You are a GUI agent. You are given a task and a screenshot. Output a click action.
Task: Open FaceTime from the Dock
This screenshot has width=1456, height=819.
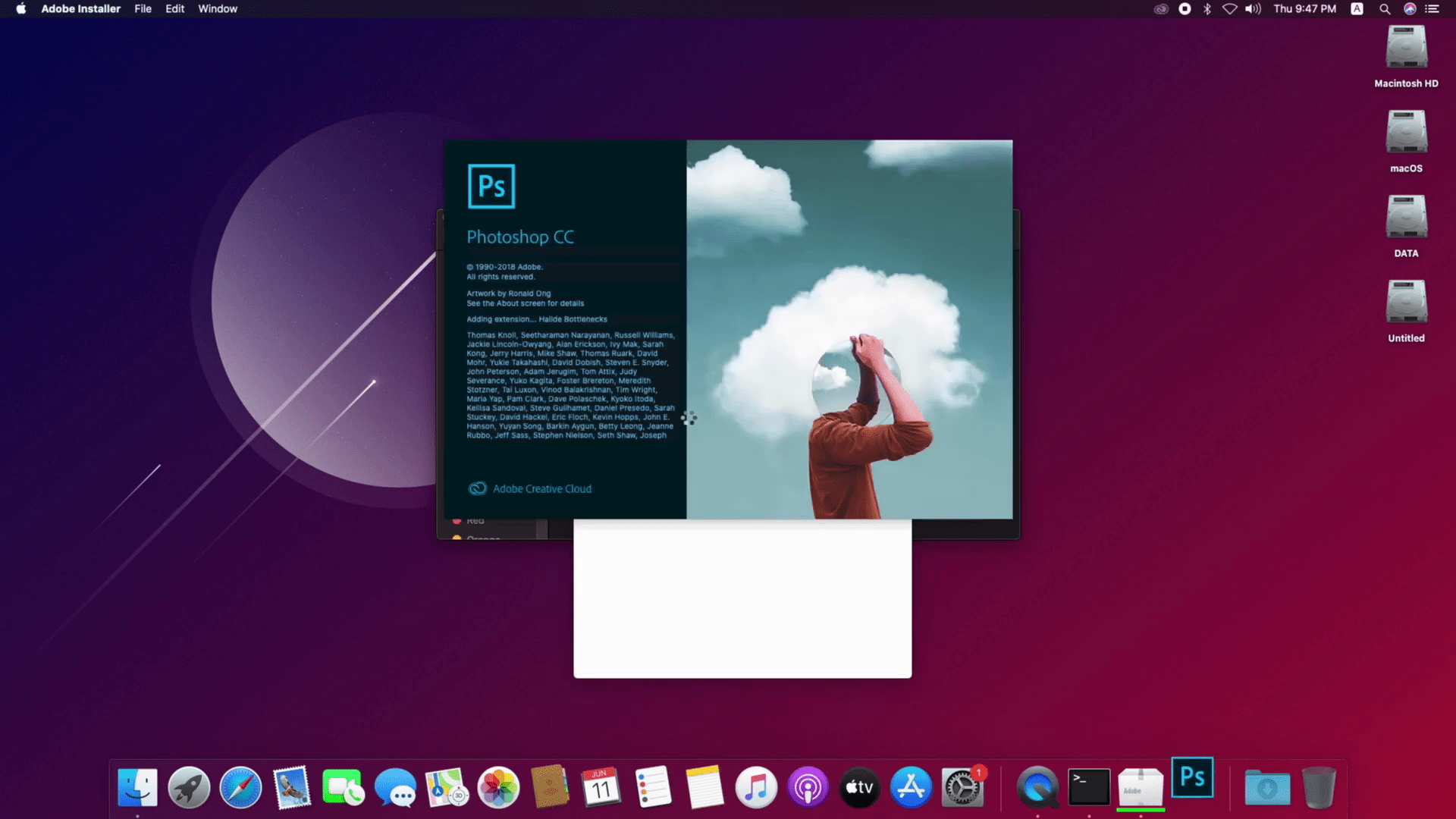pos(343,787)
